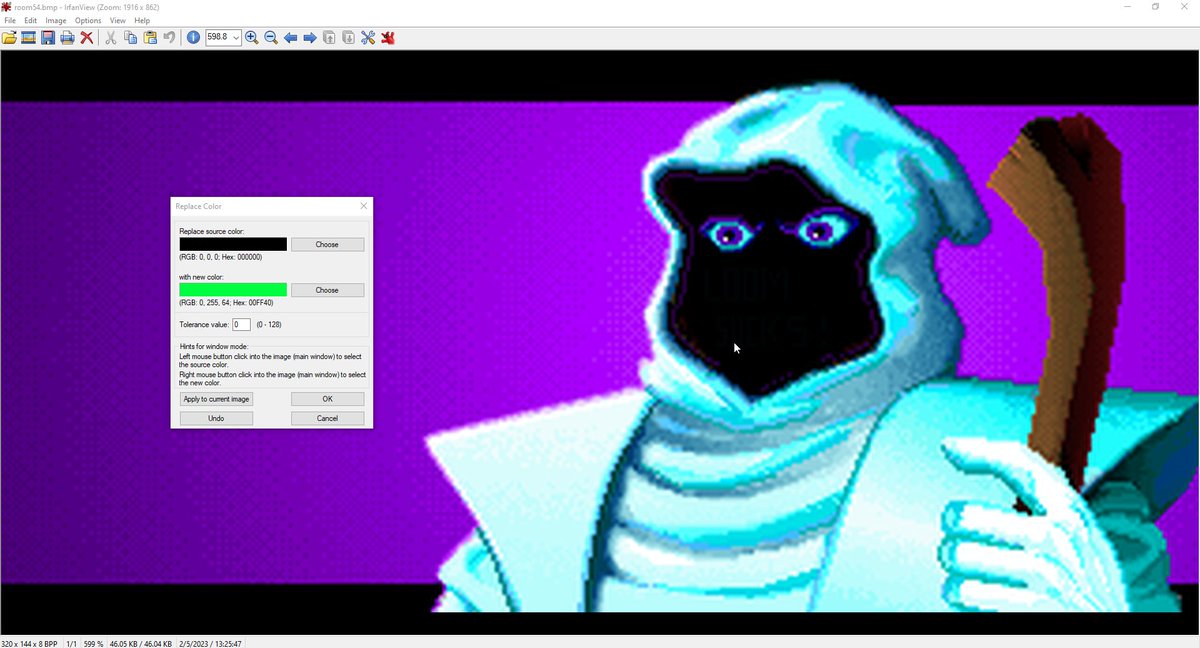Click the Apply to current image button
This screenshot has width=1200, height=648.
[216, 399]
